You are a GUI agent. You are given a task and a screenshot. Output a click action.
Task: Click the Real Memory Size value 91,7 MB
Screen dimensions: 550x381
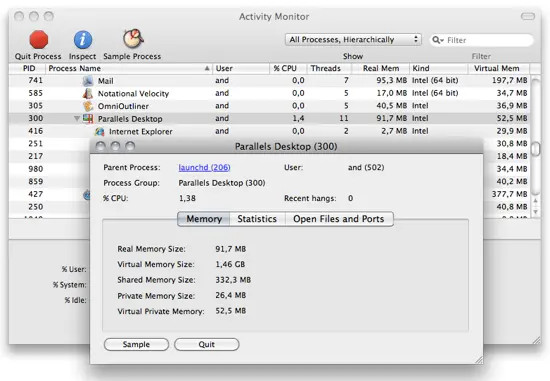[230, 249]
